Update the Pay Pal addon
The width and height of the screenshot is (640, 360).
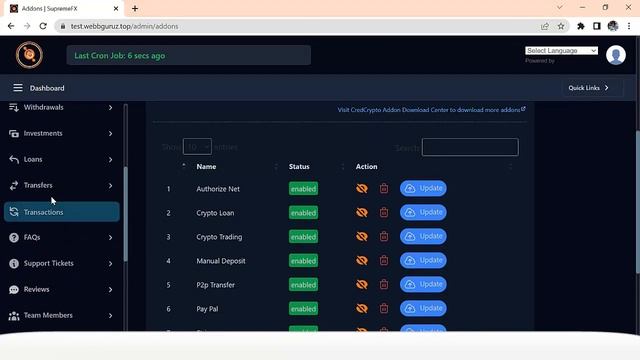pyautogui.click(x=423, y=308)
